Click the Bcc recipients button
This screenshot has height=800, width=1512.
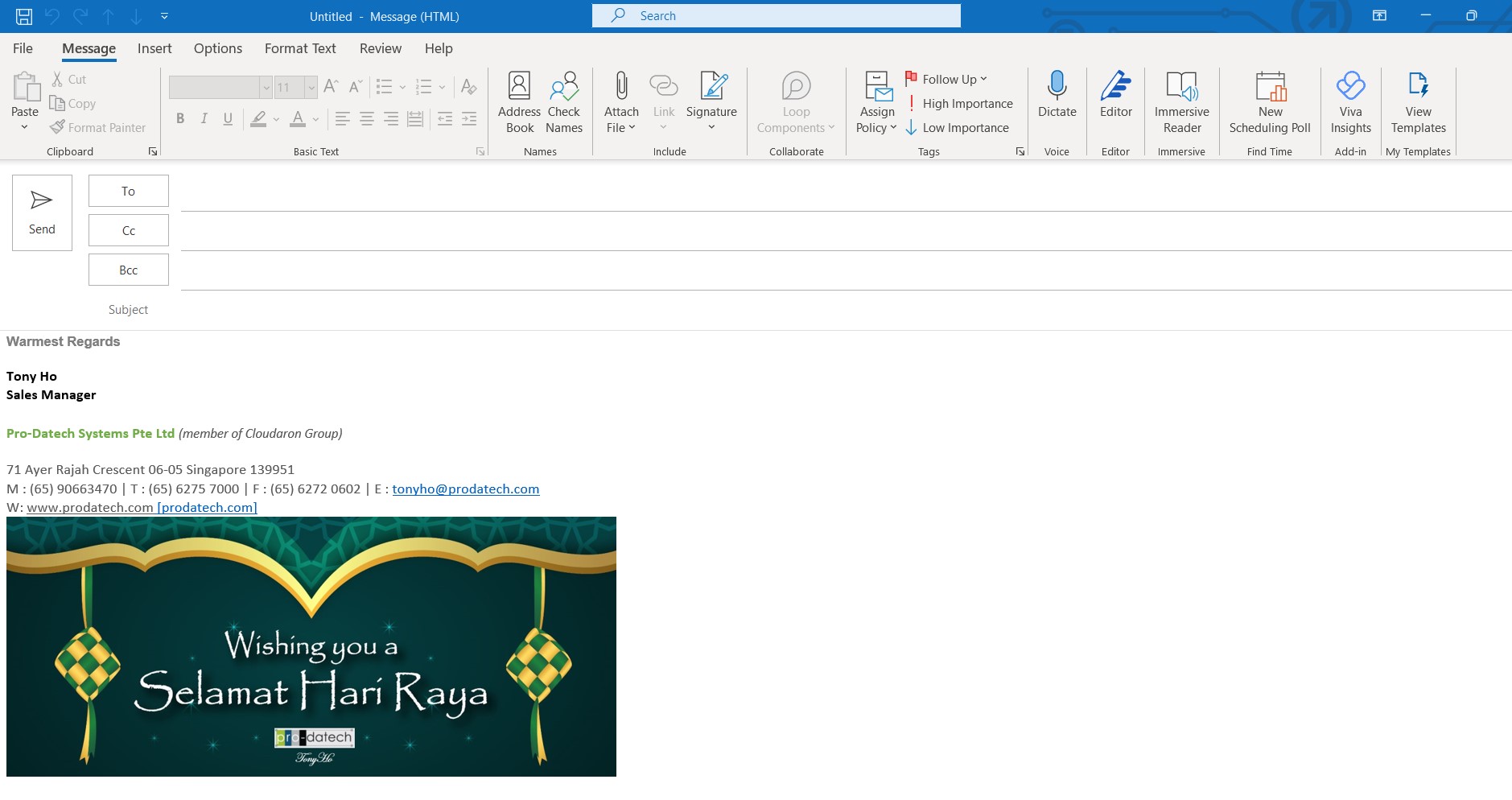[129, 270]
